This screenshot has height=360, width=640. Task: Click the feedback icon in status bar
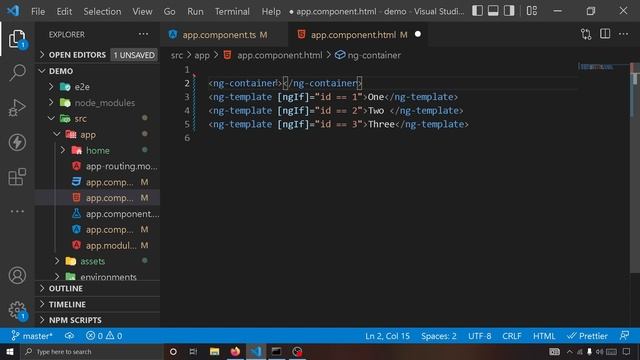(624, 336)
